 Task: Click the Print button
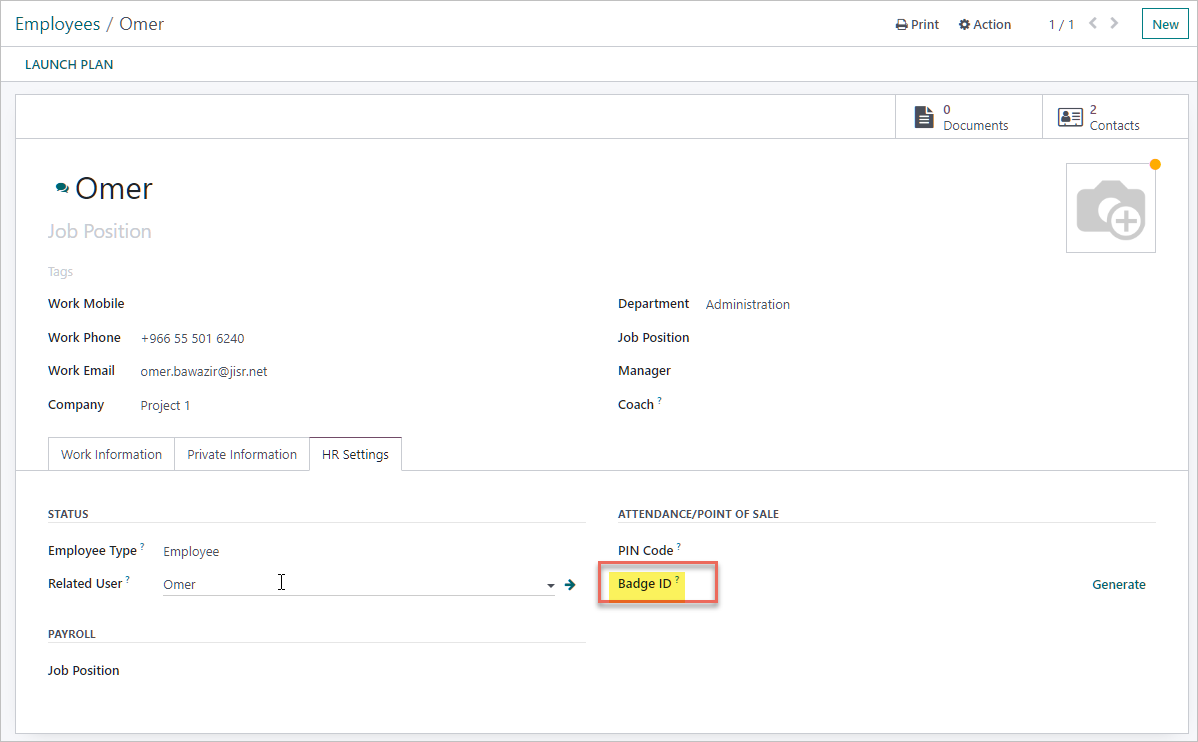point(917,24)
